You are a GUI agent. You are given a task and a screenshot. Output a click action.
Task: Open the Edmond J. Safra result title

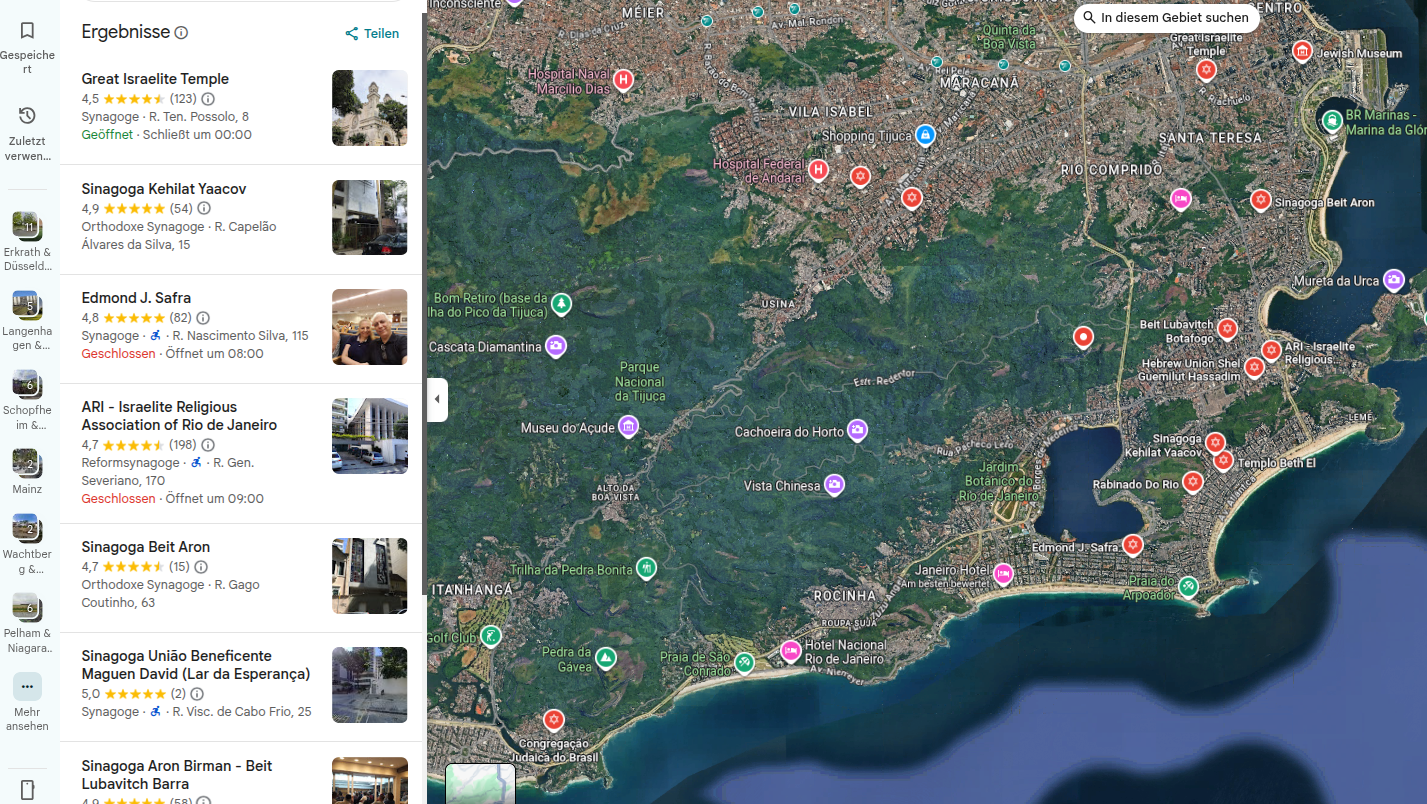pos(136,298)
